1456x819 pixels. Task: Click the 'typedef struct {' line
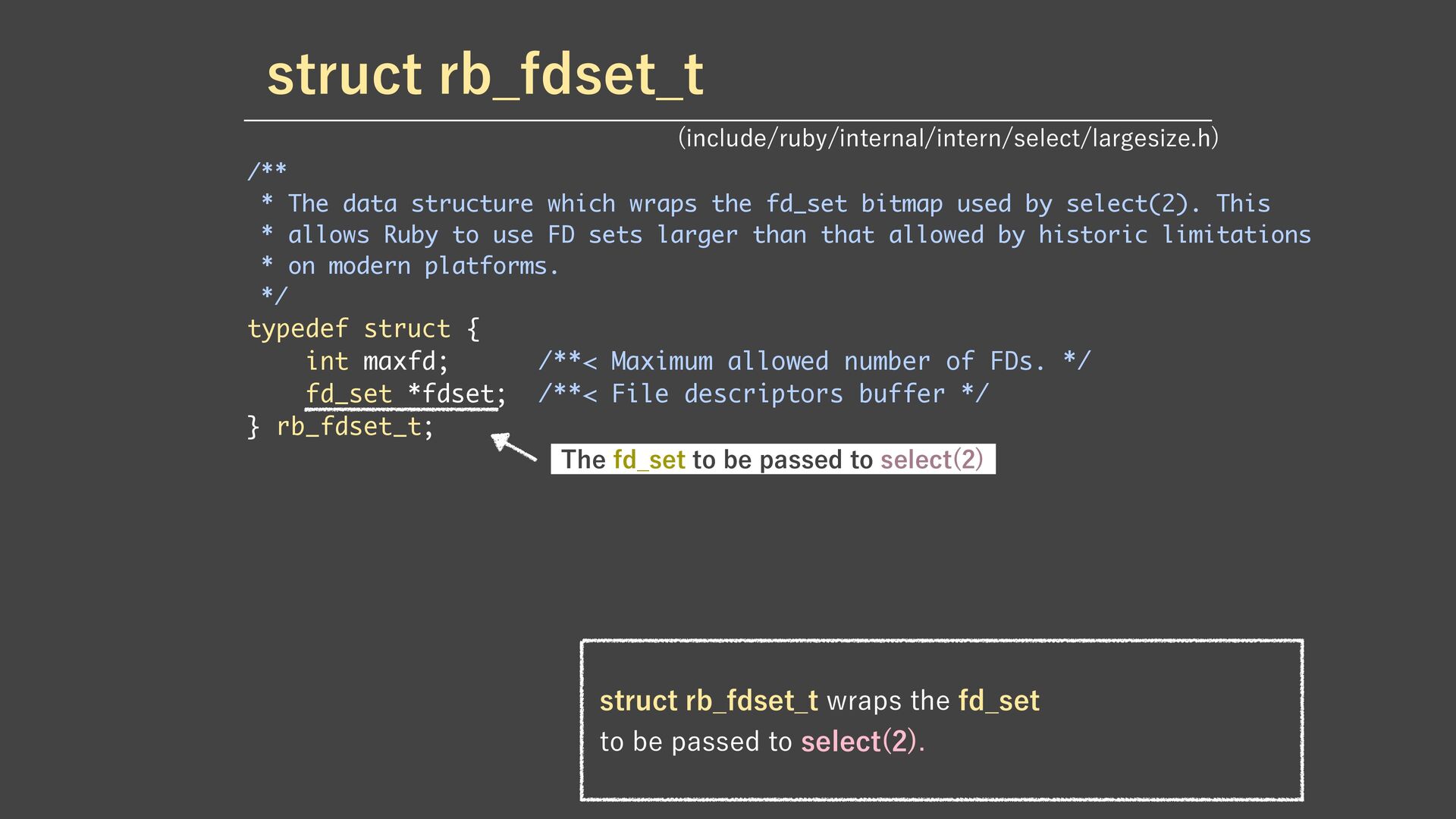tap(363, 329)
